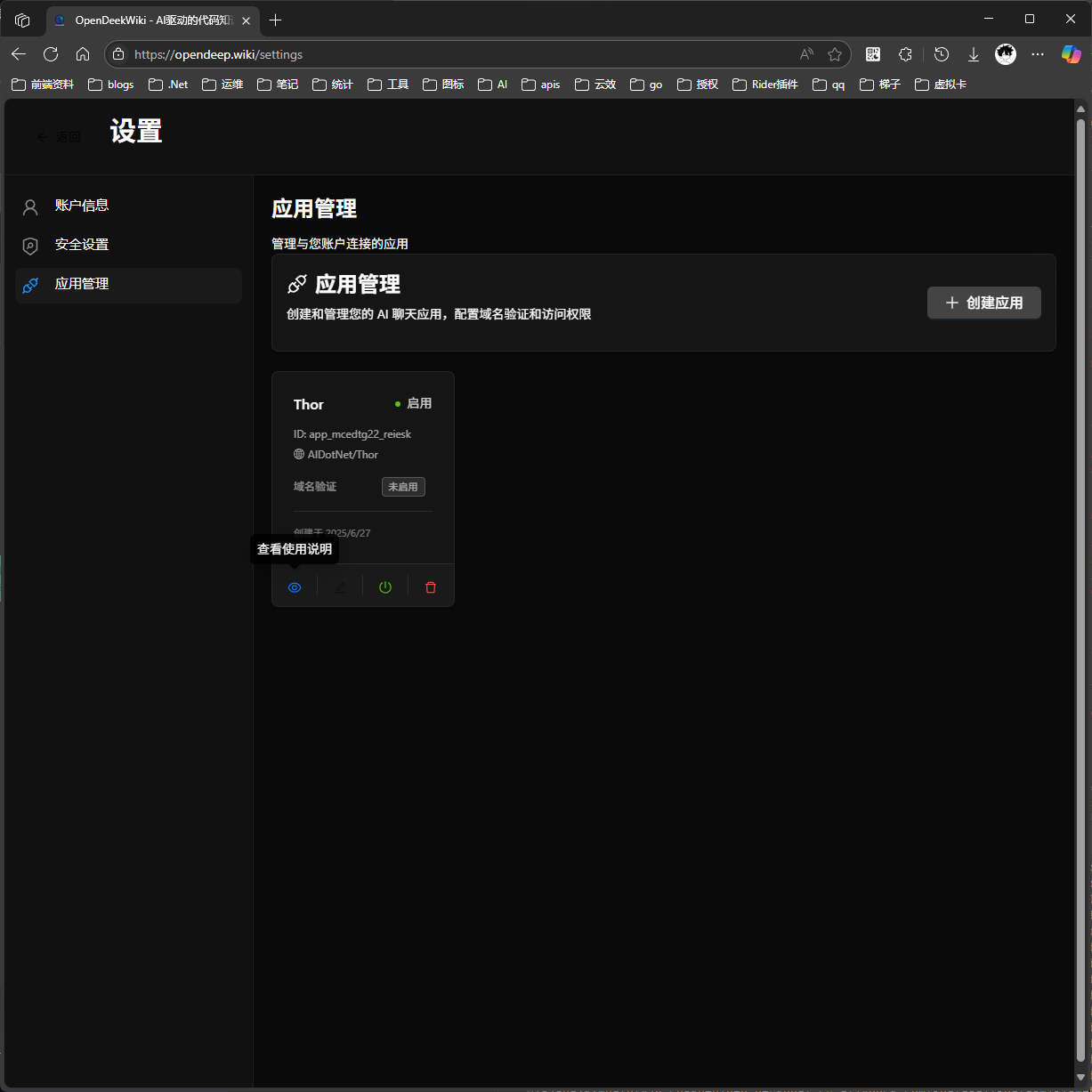The width and height of the screenshot is (1092, 1092).
Task: Add current page to favorites star
Action: point(836,54)
